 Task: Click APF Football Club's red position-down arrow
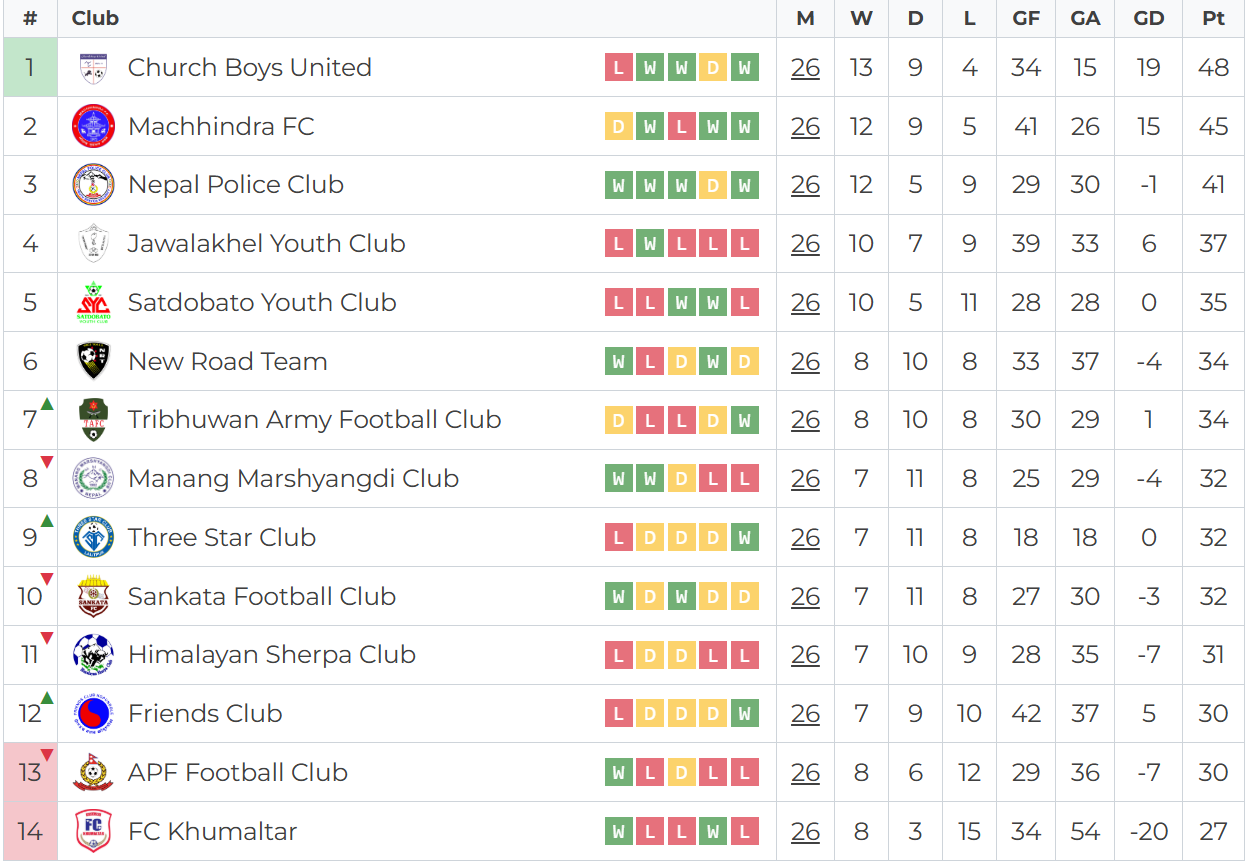[x=47, y=756]
